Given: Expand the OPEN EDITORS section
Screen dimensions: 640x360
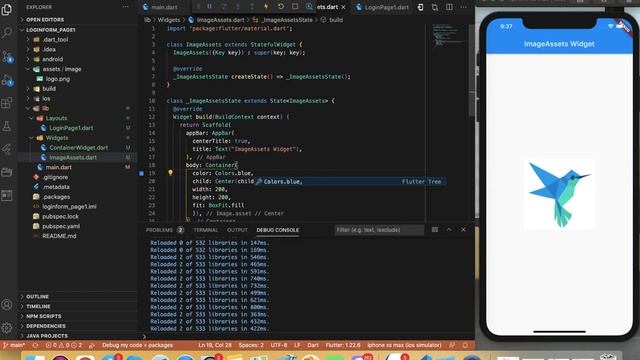Looking at the screenshot, I should tap(45, 20).
